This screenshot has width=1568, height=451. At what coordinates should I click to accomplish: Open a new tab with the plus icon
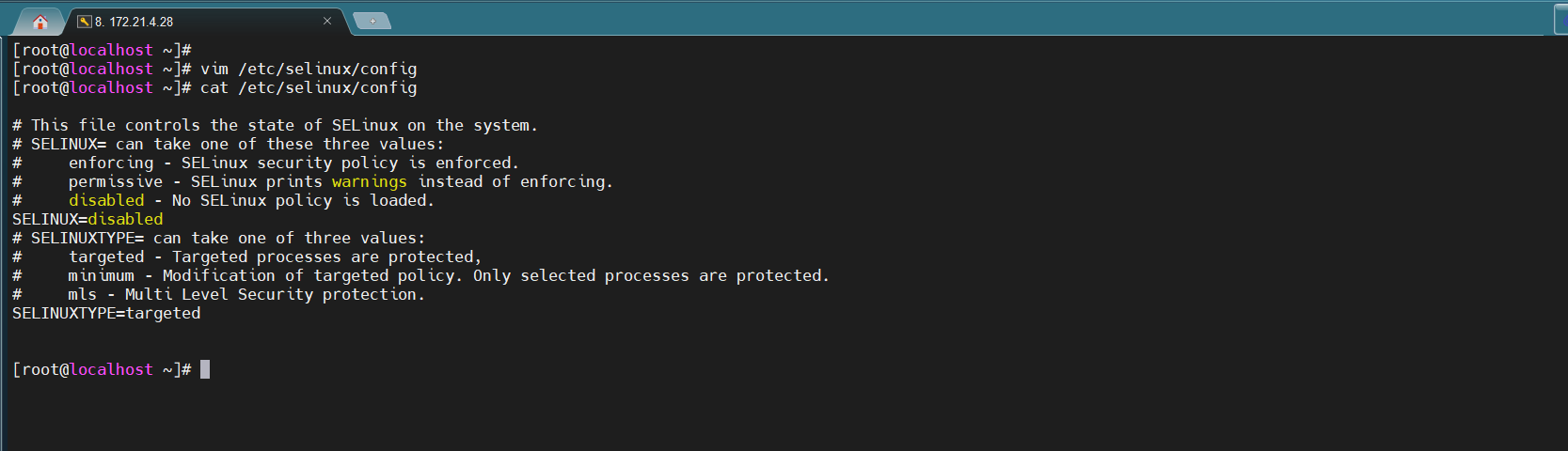click(372, 21)
